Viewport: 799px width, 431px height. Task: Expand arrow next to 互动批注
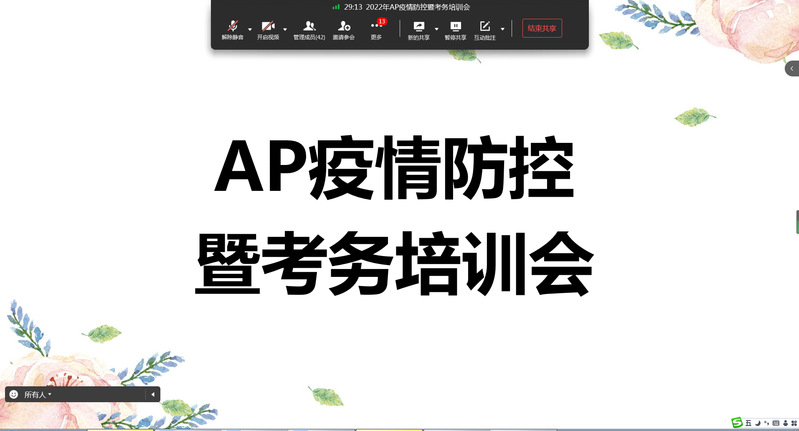502,29
